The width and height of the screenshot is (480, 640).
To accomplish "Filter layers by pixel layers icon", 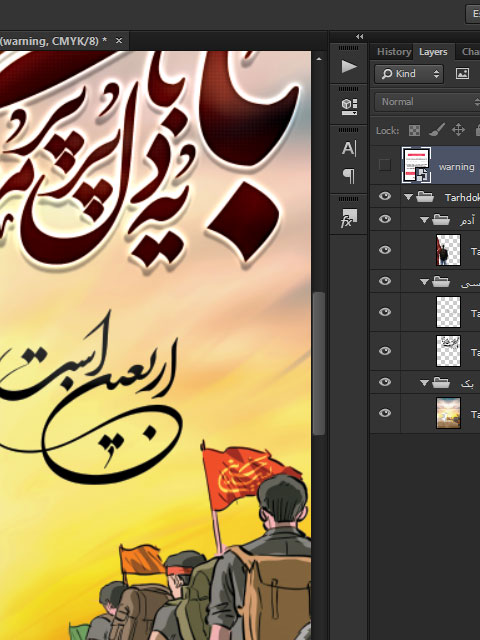I will tap(462, 73).
